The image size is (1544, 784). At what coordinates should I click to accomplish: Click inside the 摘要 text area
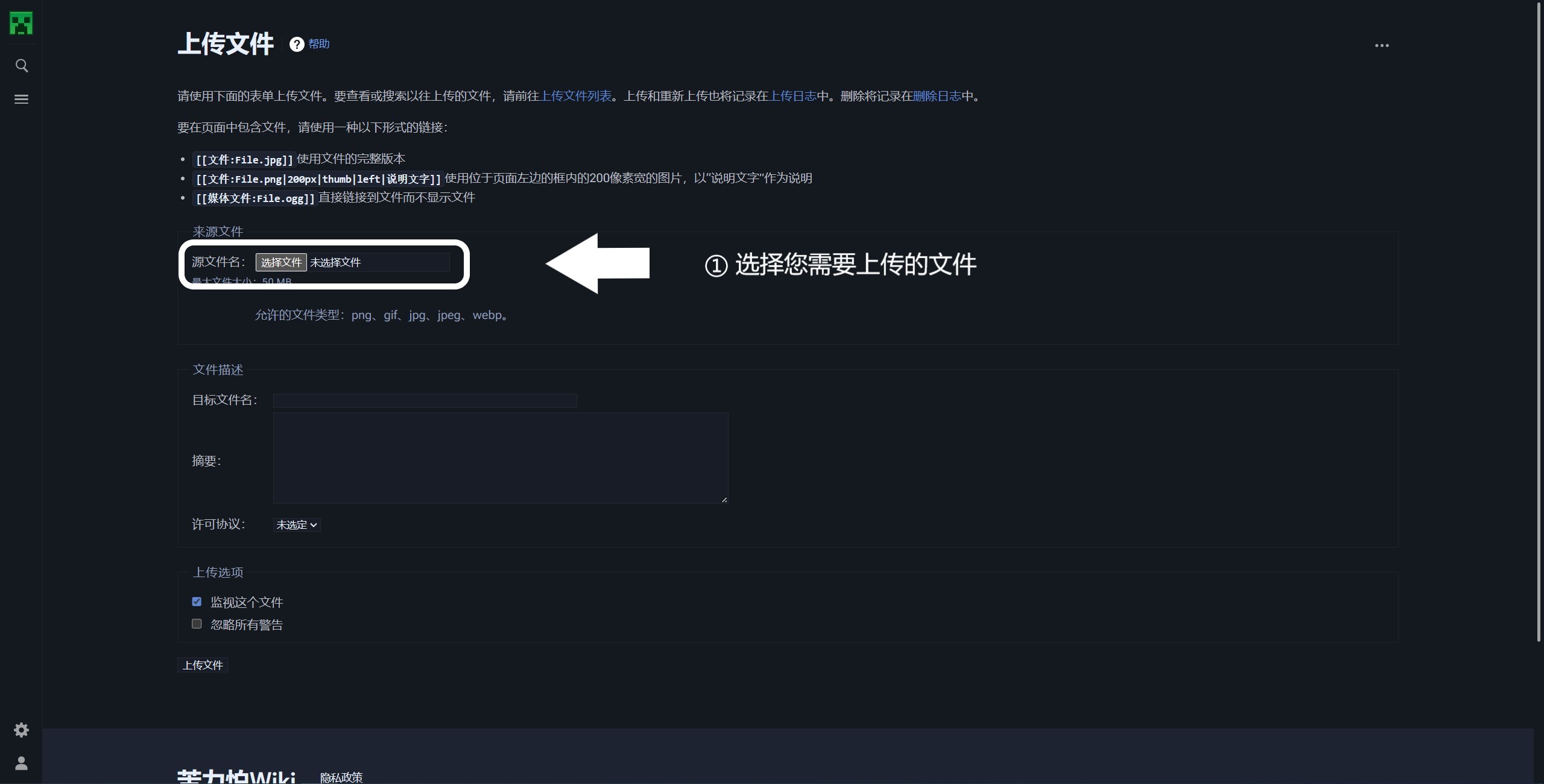pos(501,458)
